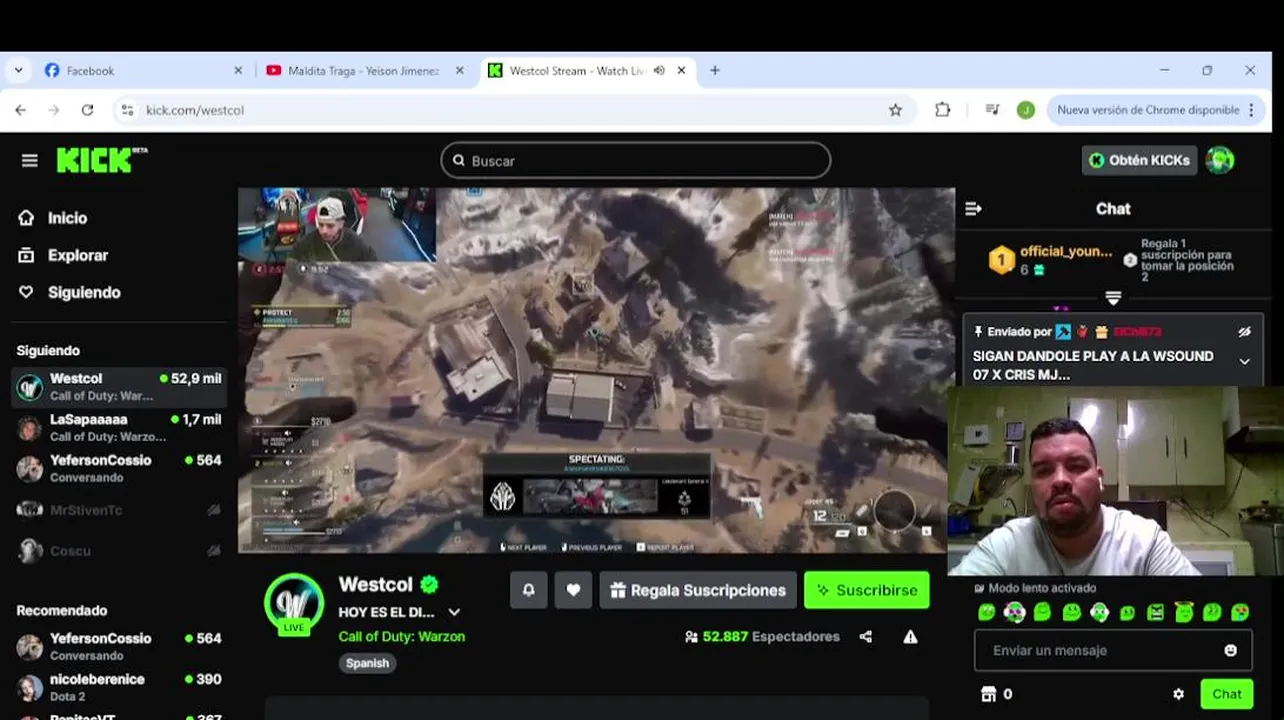Click the verified badge beside Westcol name
Viewport: 1284px width, 720px height.
(x=429, y=584)
